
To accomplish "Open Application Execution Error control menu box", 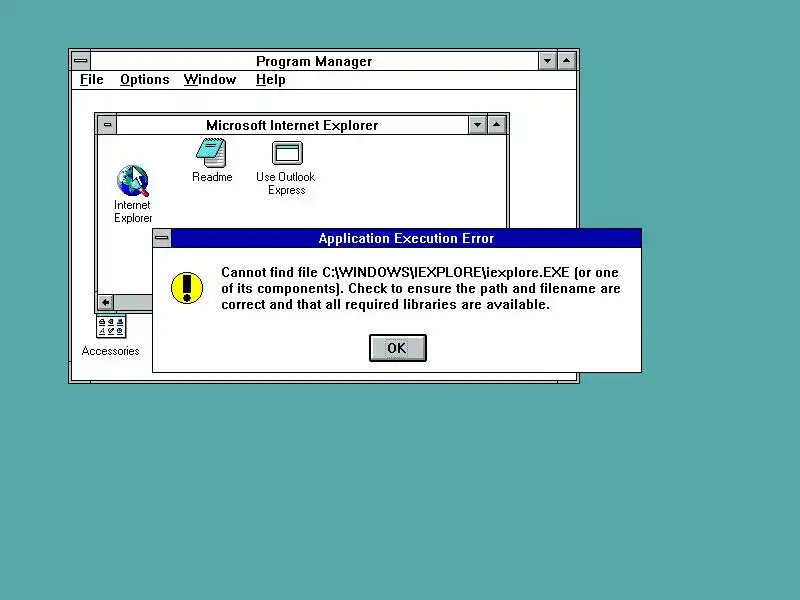I will click(162, 238).
